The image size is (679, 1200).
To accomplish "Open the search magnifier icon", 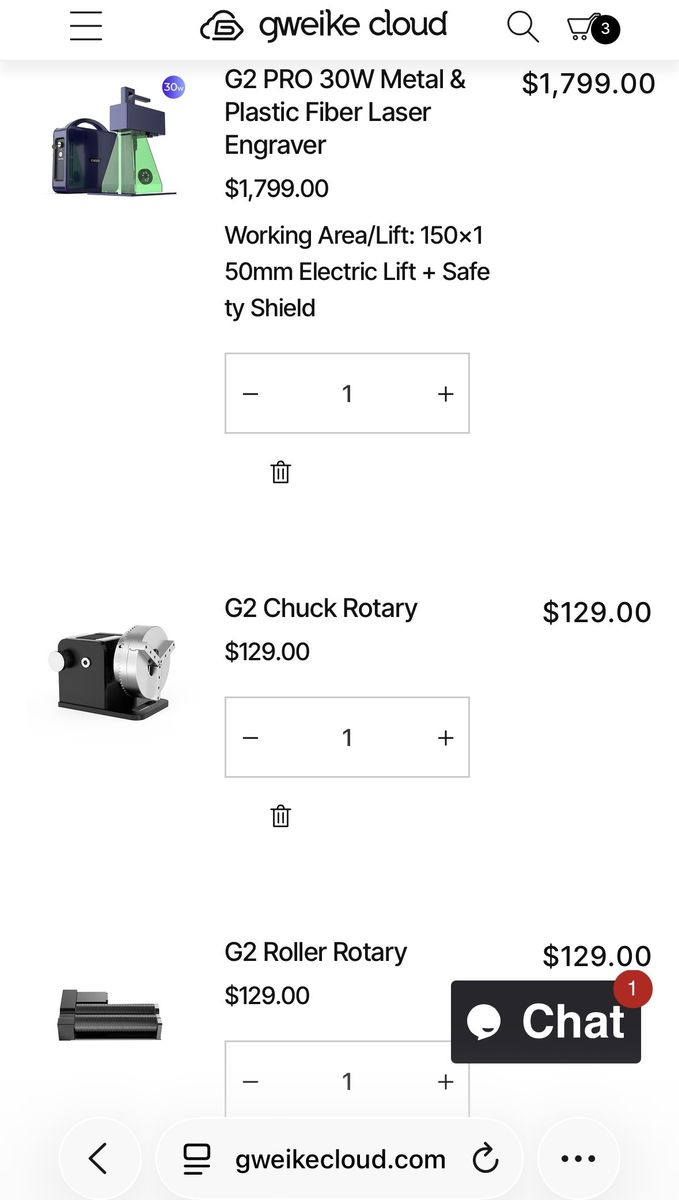I will coord(522,27).
